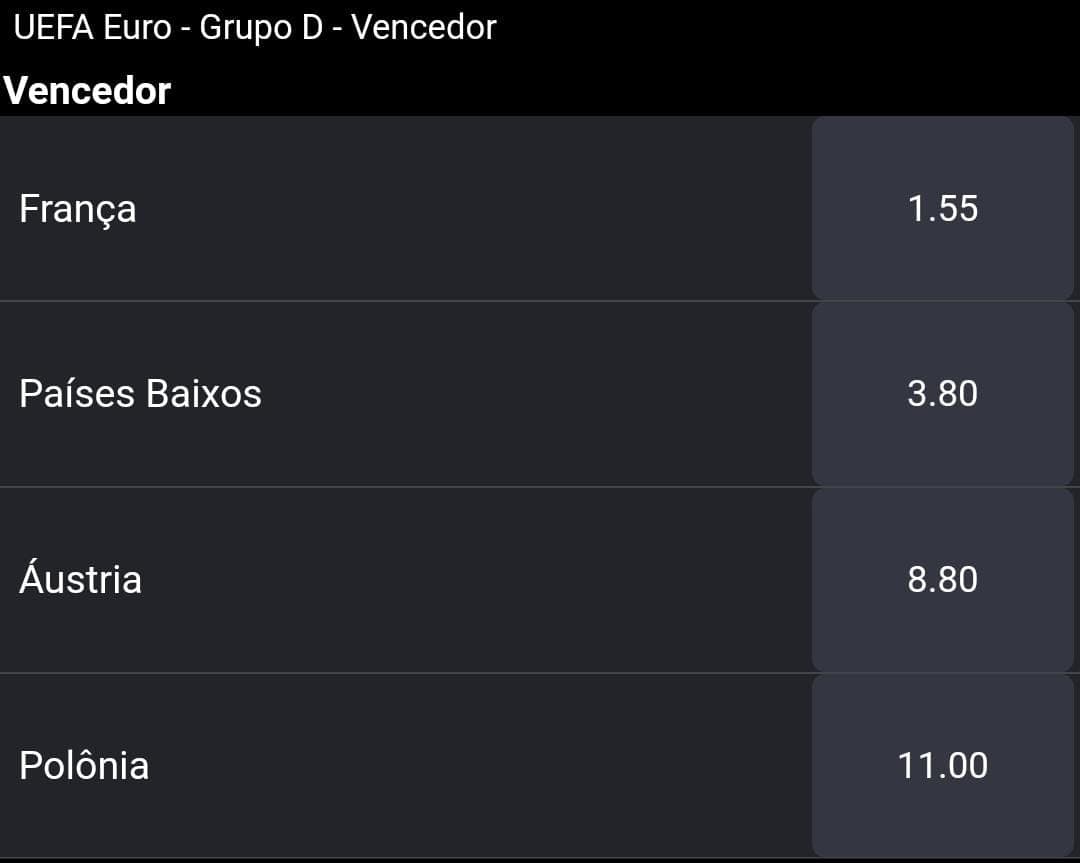Select Polônia odds 11.00
This screenshot has width=1080, height=863.
click(x=942, y=766)
